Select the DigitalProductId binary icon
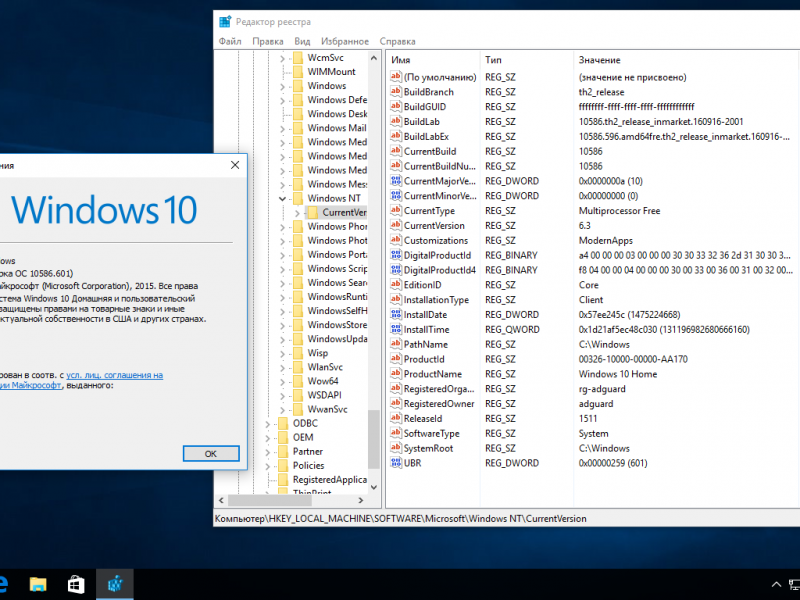Image resolution: width=800 pixels, height=600 pixels. 395,255
